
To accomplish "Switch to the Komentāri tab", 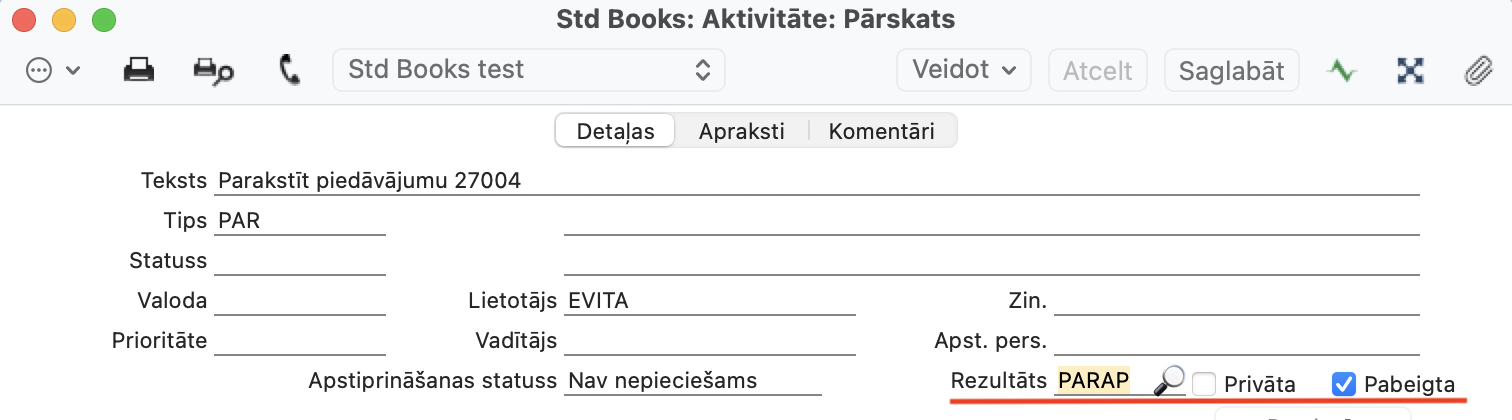I will [881, 131].
